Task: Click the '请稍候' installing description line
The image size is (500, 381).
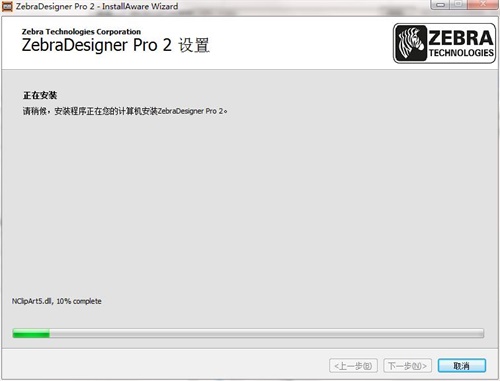Action: click(125, 111)
